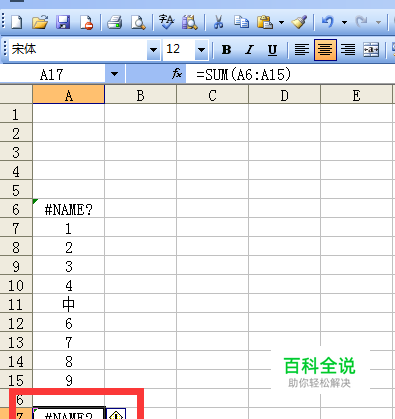
Task: Click Merge and Center icon
Action: click(371, 50)
